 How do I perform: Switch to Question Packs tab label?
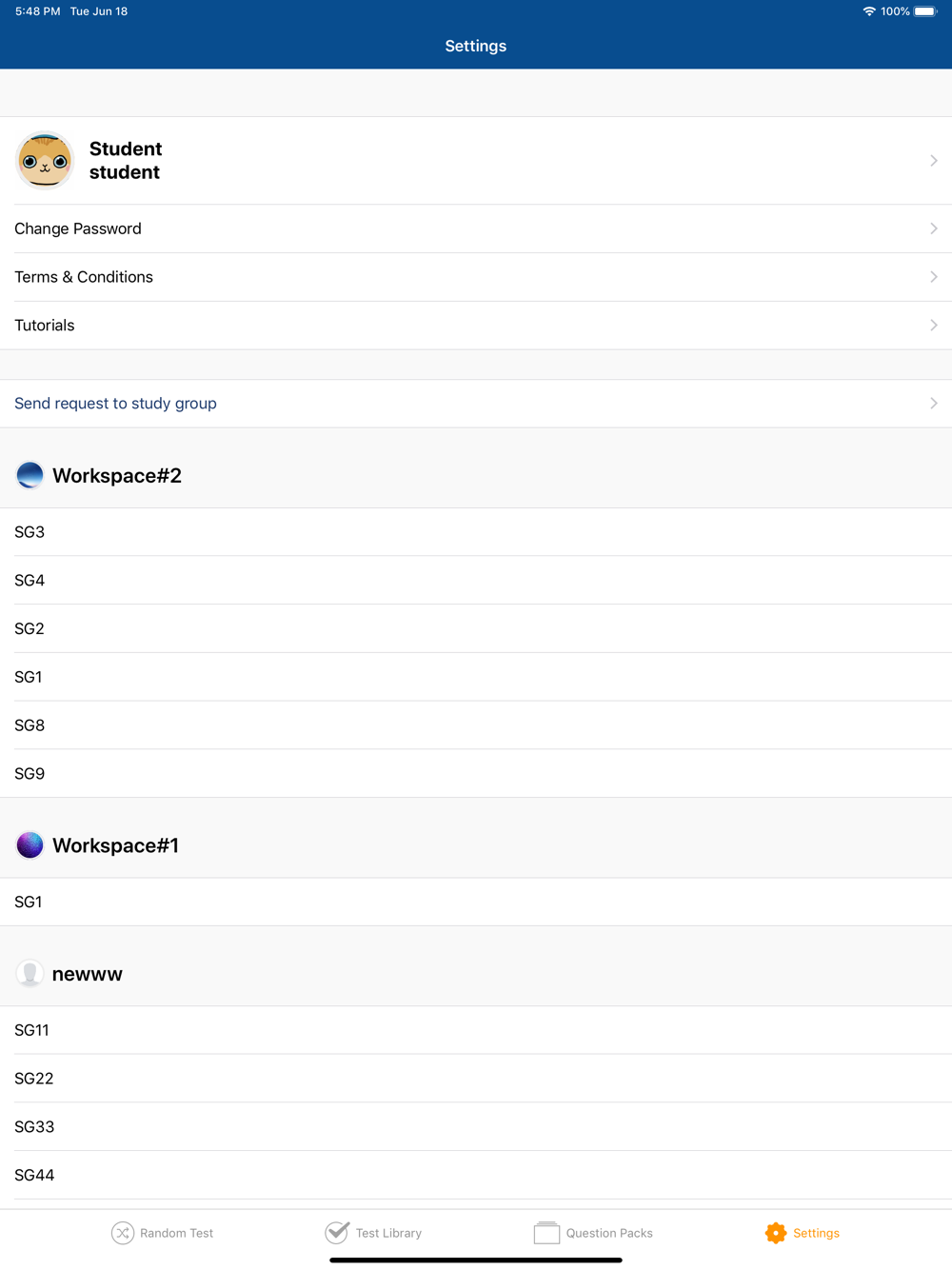click(x=609, y=1233)
